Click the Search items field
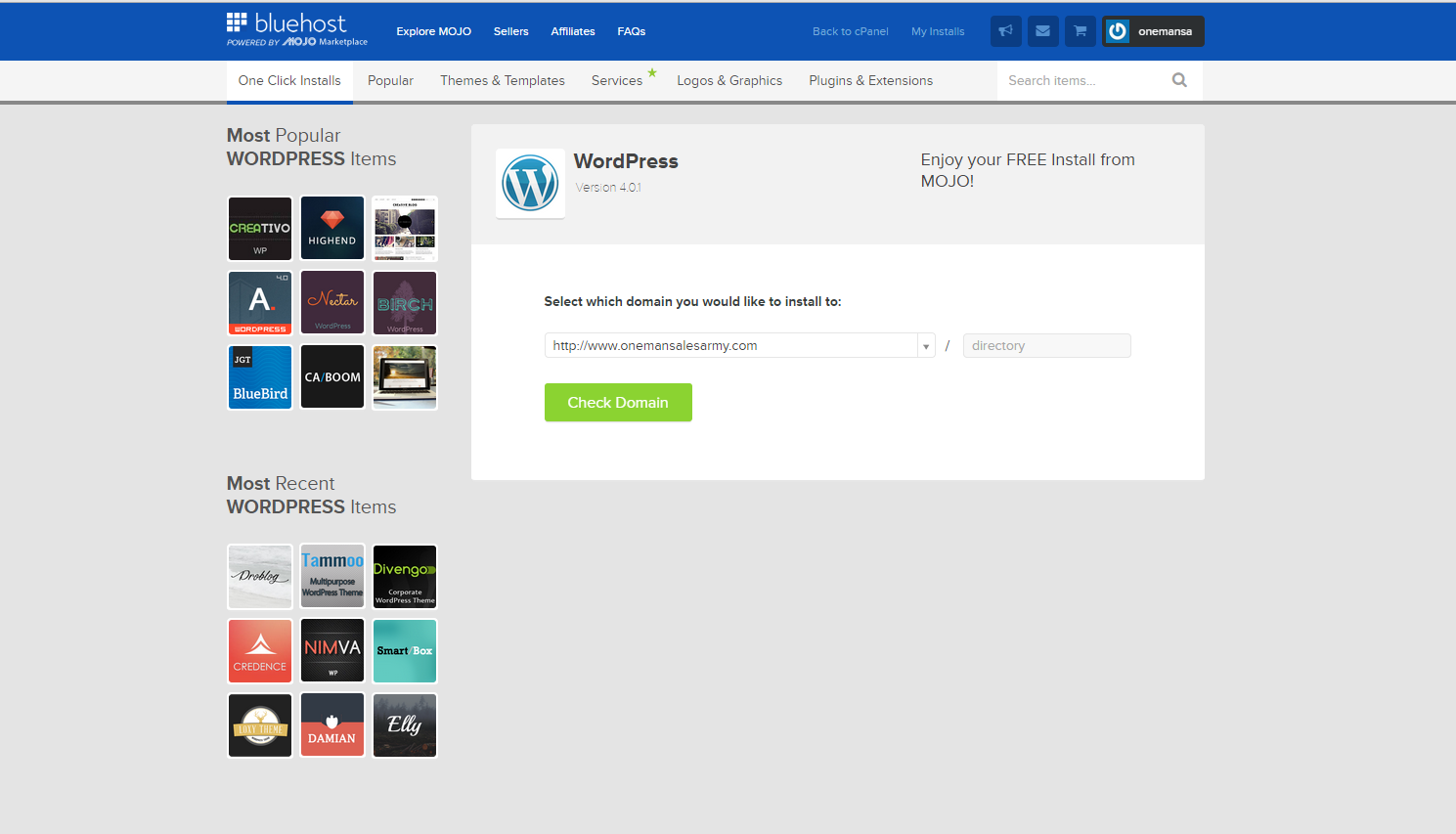The height and width of the screenshot is (834, 1456). [x=1083, y=80]
